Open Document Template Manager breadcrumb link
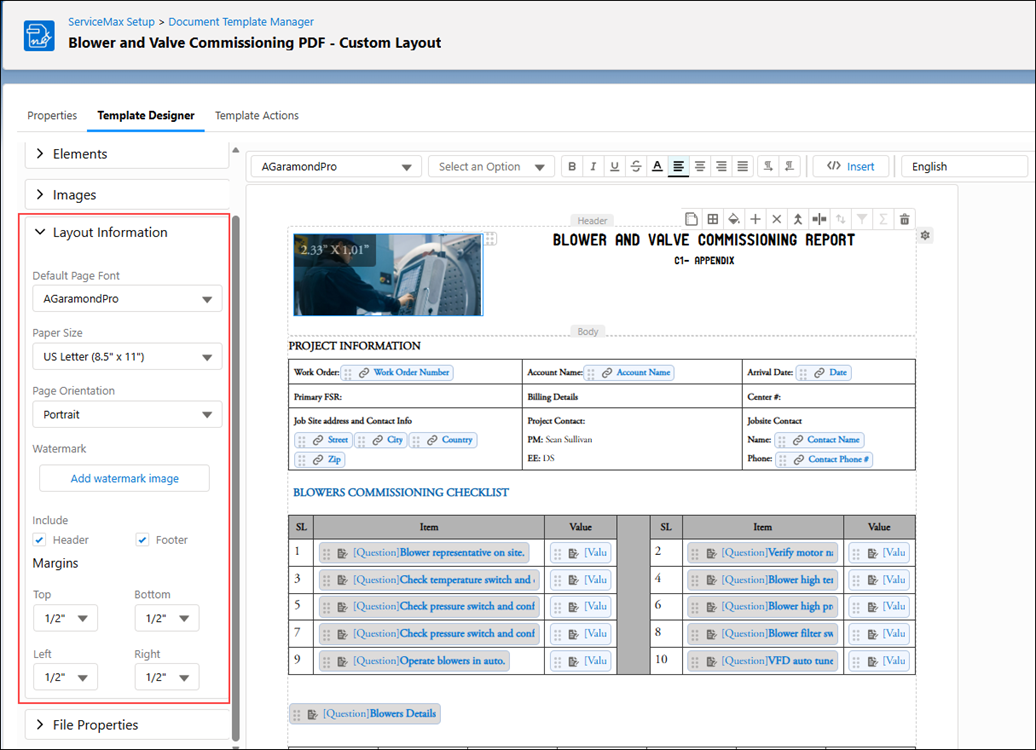Image resolution: width=1036 pixels, height=750 pixels. click(x=241, y=22)
